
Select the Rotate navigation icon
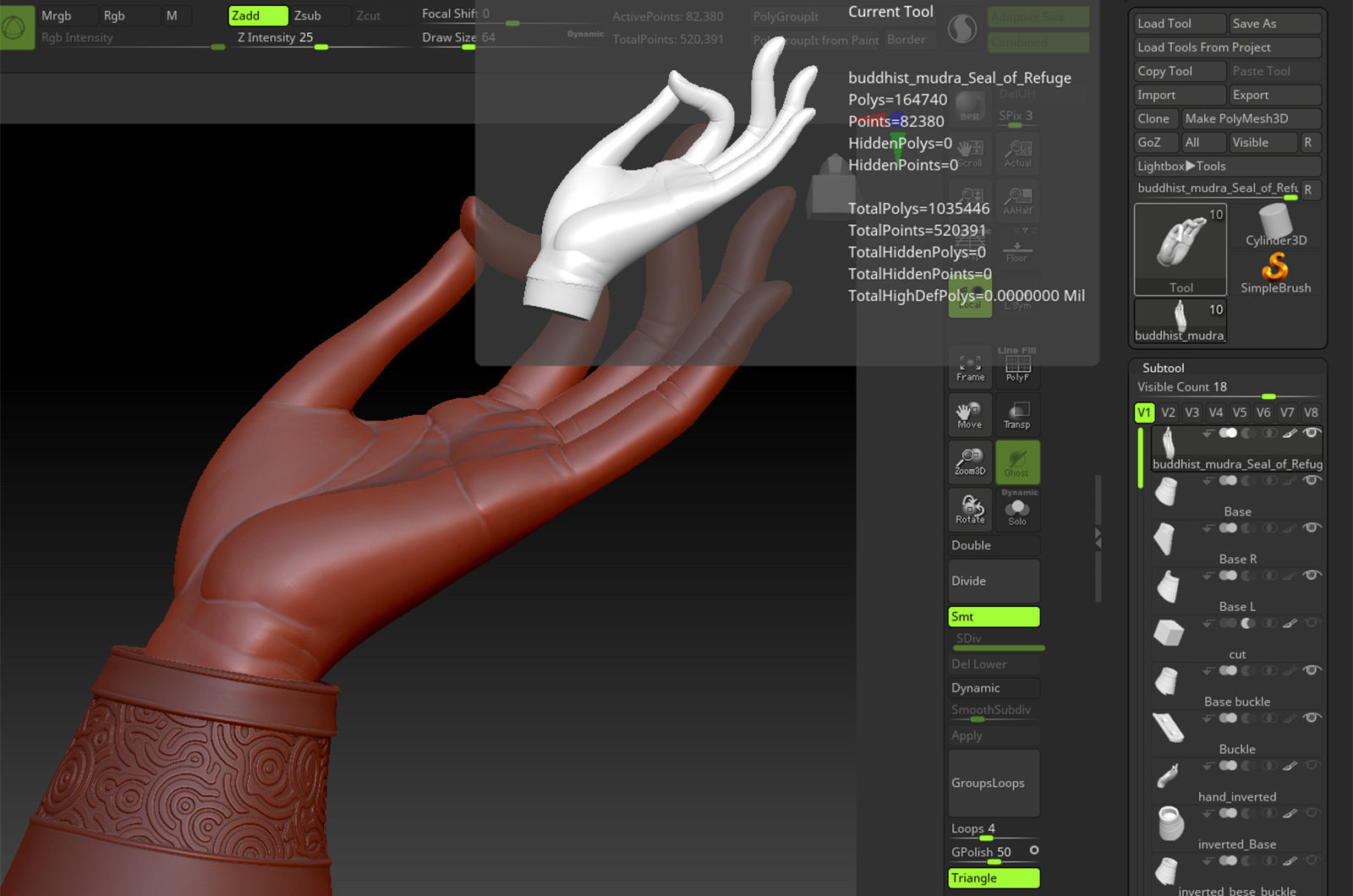coord(970,510)
